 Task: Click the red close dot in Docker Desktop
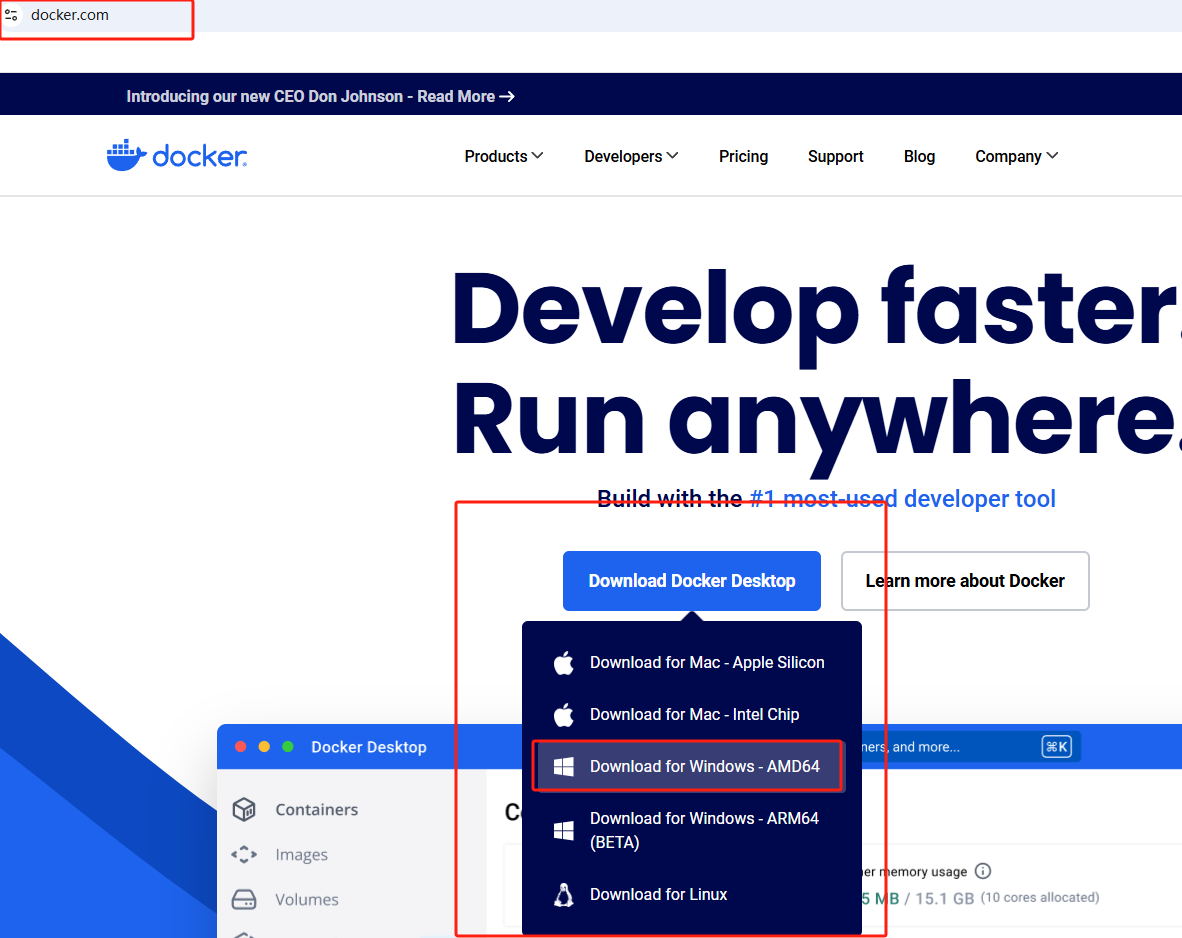click(240, 746)
